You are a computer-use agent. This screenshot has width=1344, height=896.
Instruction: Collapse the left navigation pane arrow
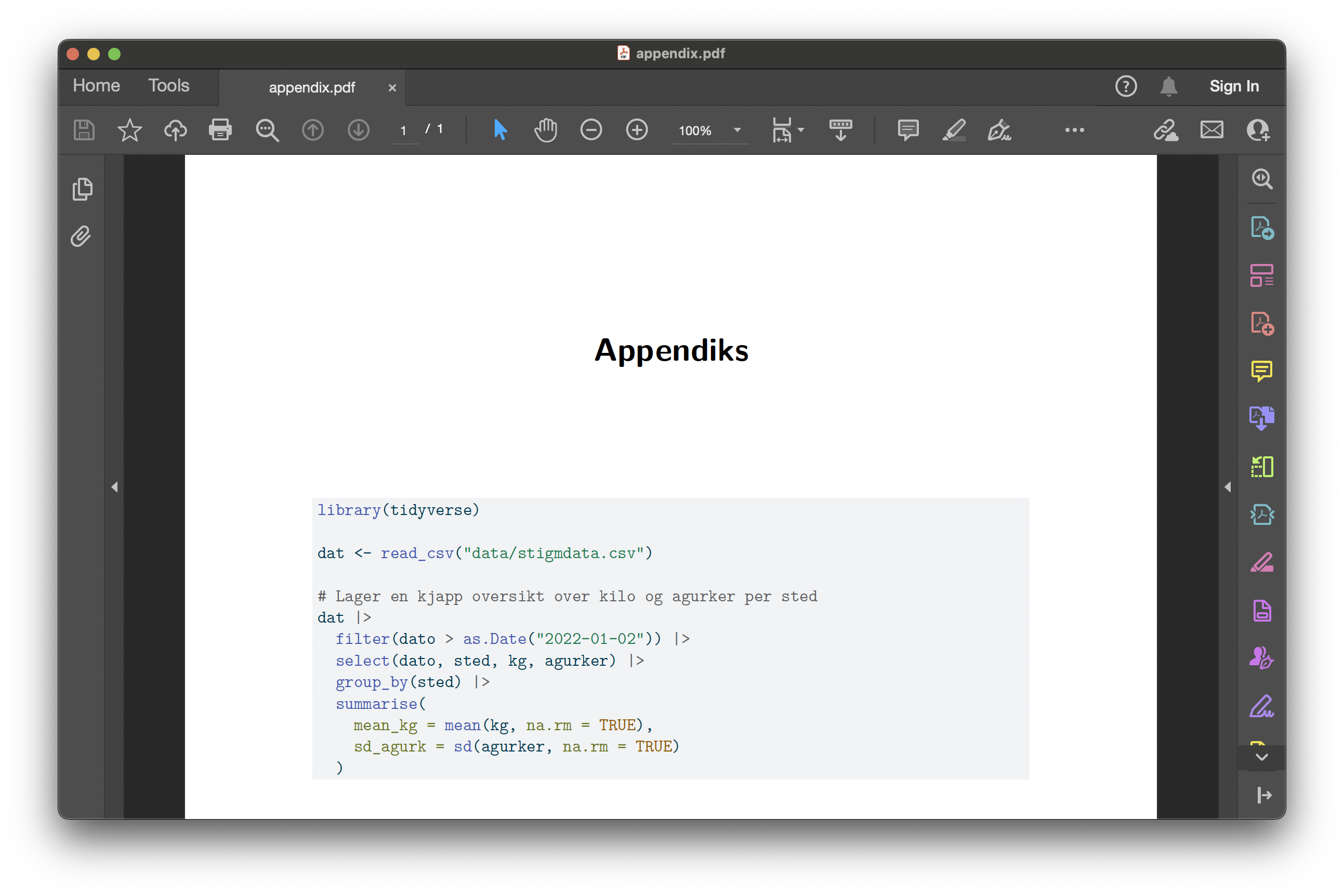[115, 487]
